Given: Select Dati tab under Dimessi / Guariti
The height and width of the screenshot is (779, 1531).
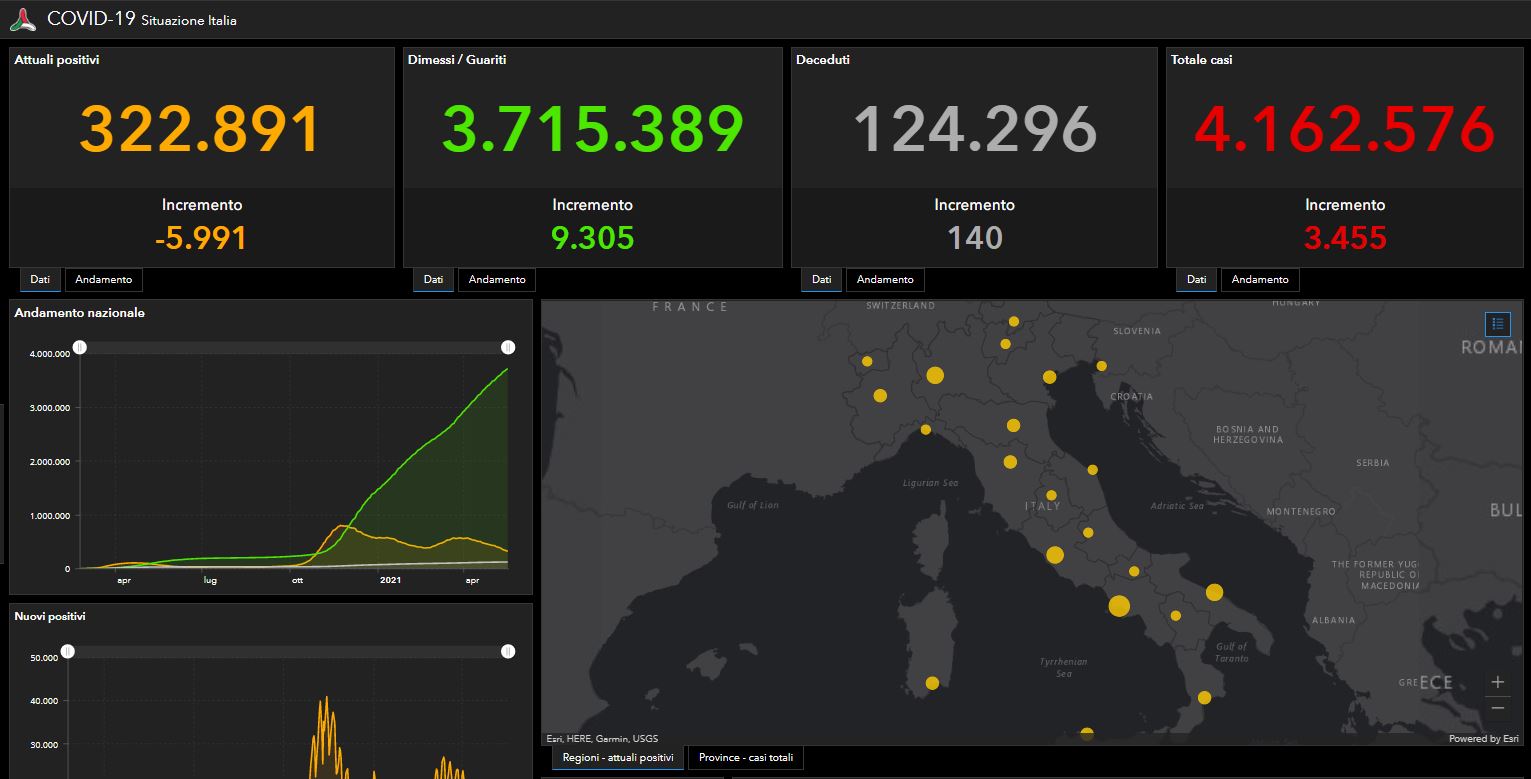Looking at the screenshot, I should click(x=433, y=280).
